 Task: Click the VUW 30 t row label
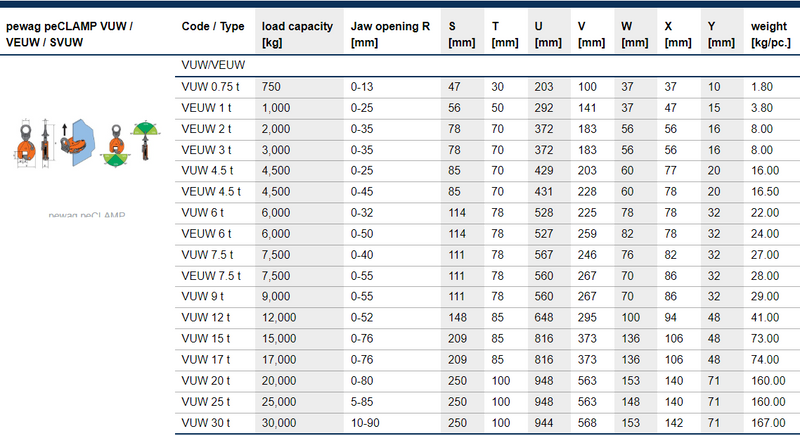[x=205, y=423]
